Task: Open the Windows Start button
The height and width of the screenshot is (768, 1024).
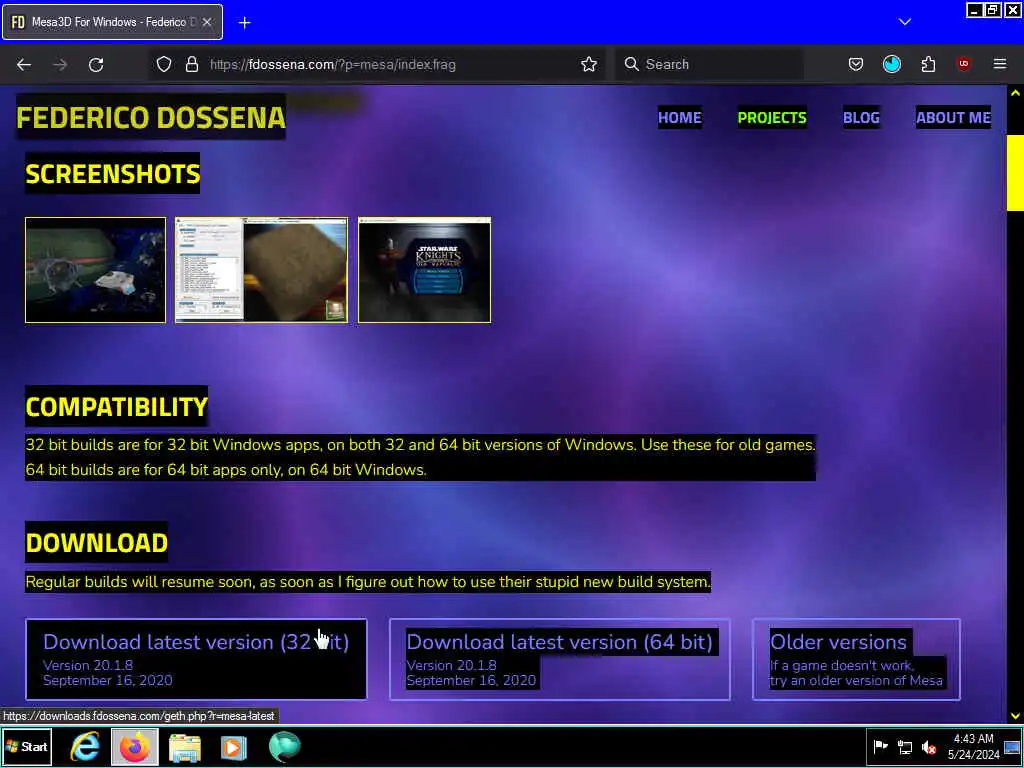Action: [27, 746]
